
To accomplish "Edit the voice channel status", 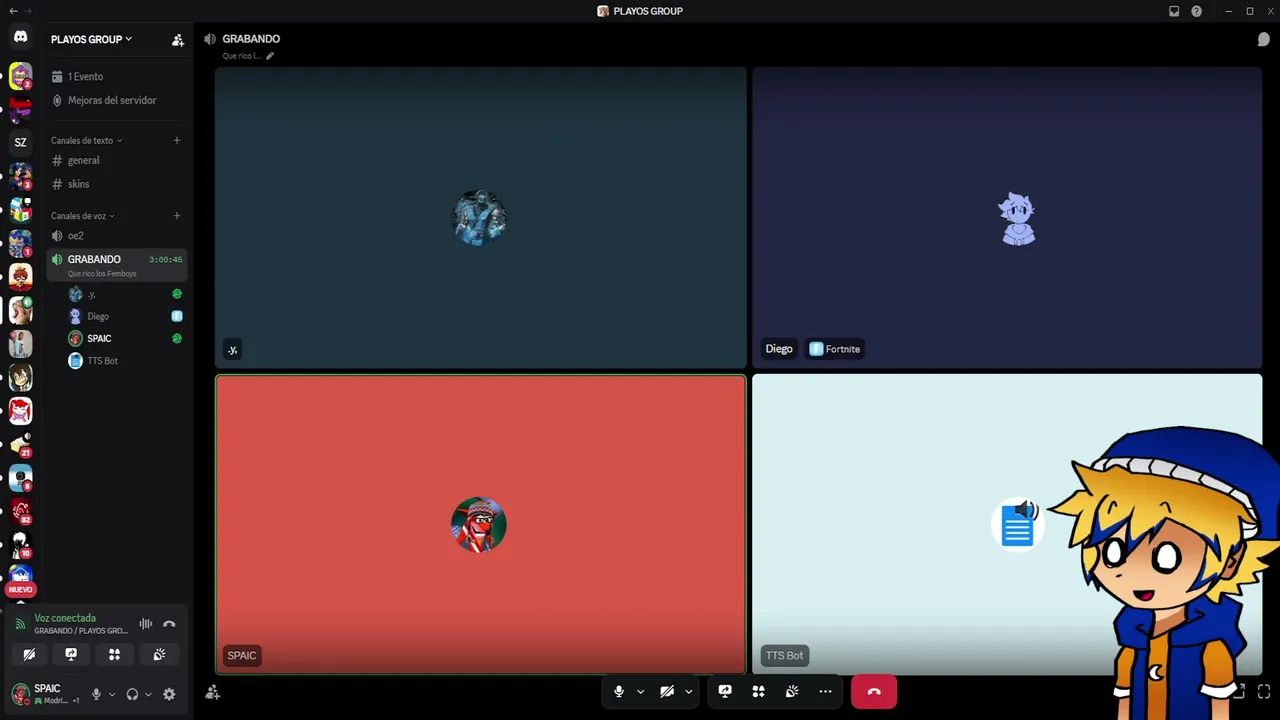I will pyautogui.click(x=270, y=56).
